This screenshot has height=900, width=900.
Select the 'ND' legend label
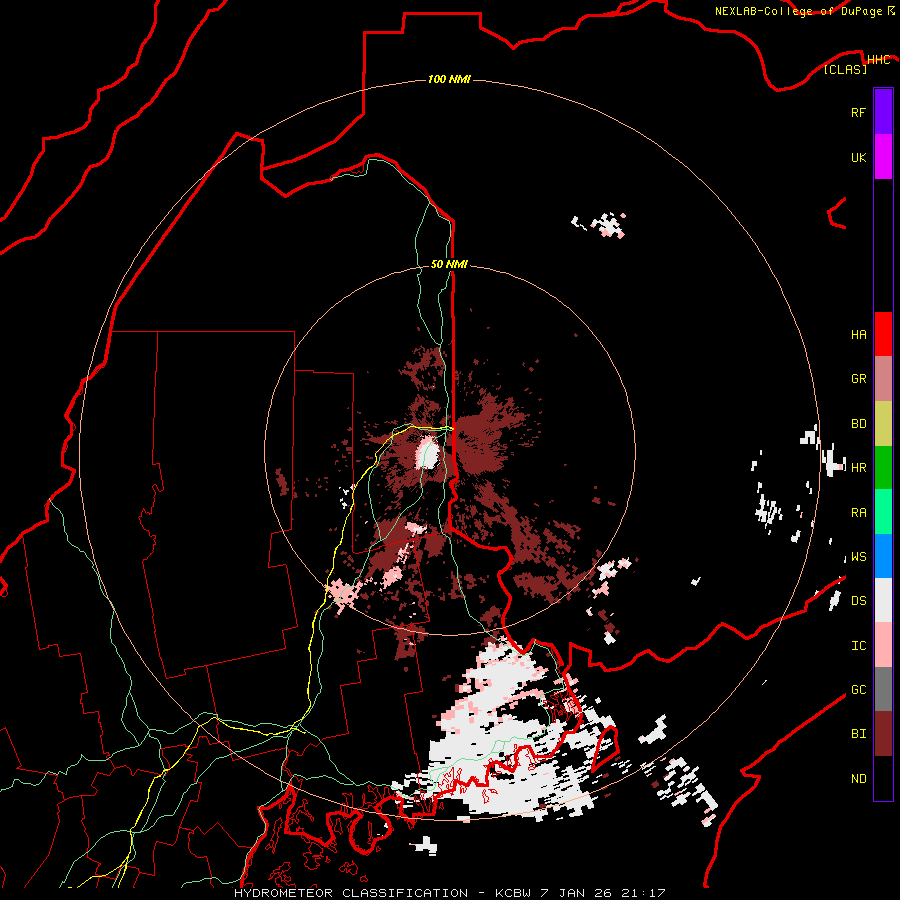point(858,779)
